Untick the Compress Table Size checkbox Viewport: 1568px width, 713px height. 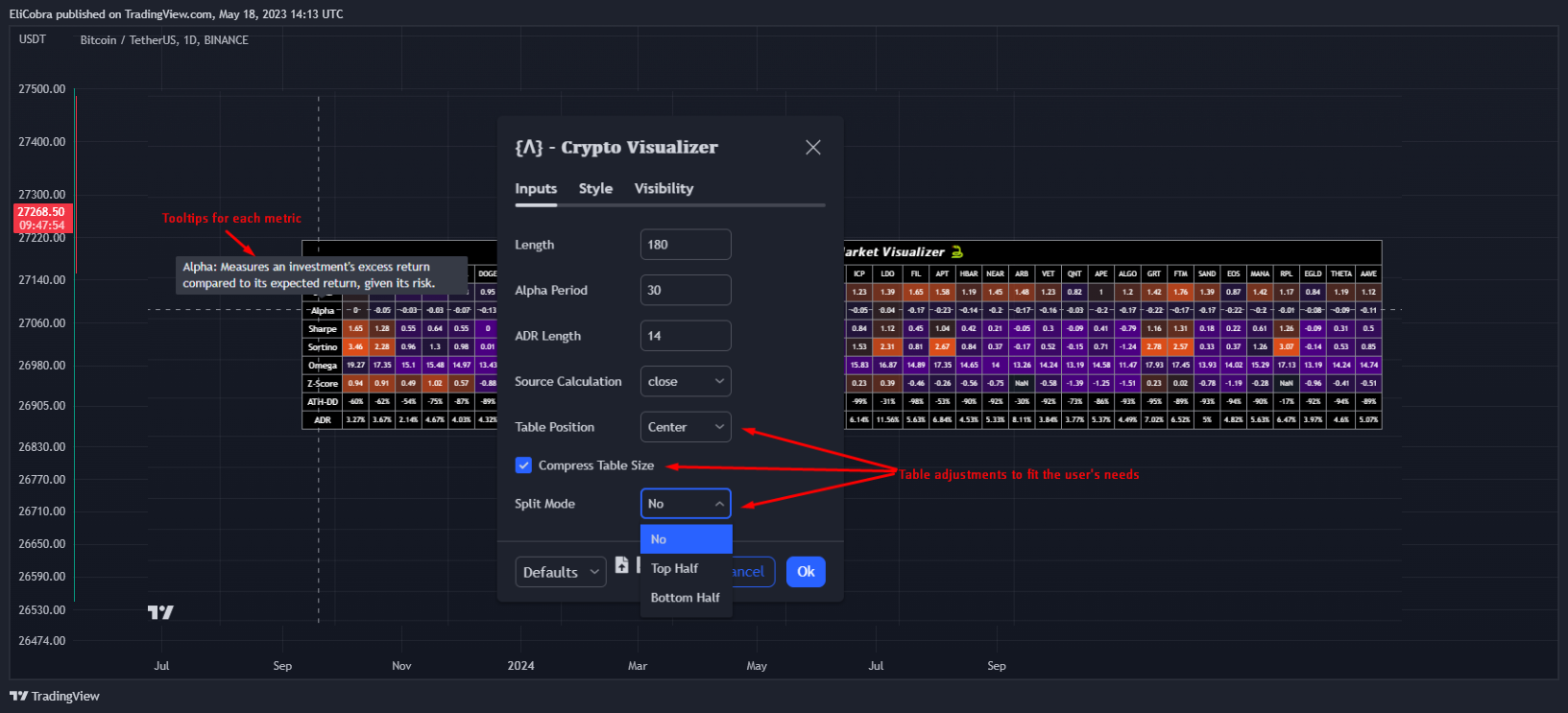[523, 465]
